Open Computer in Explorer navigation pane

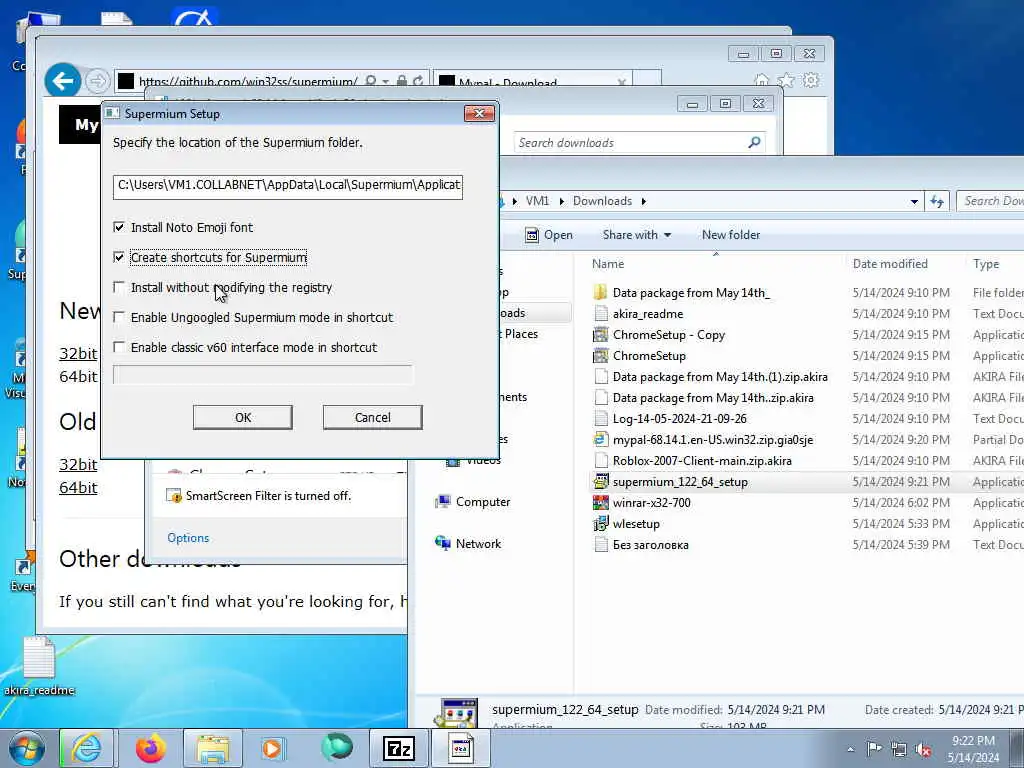(x=483, y=502)
